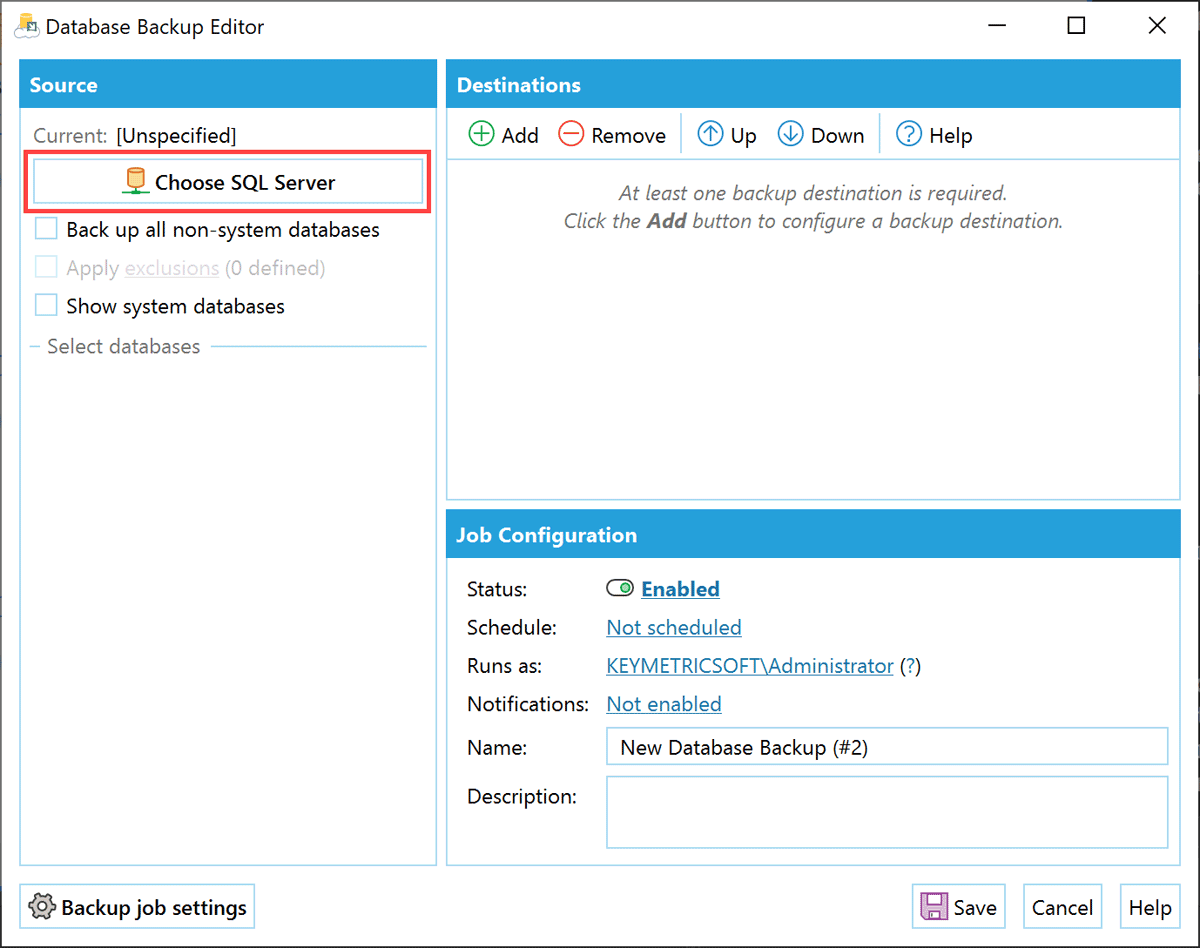Maximize the Database Backup Editor window
The image size is (1200, 948).
pos(1076,26)
